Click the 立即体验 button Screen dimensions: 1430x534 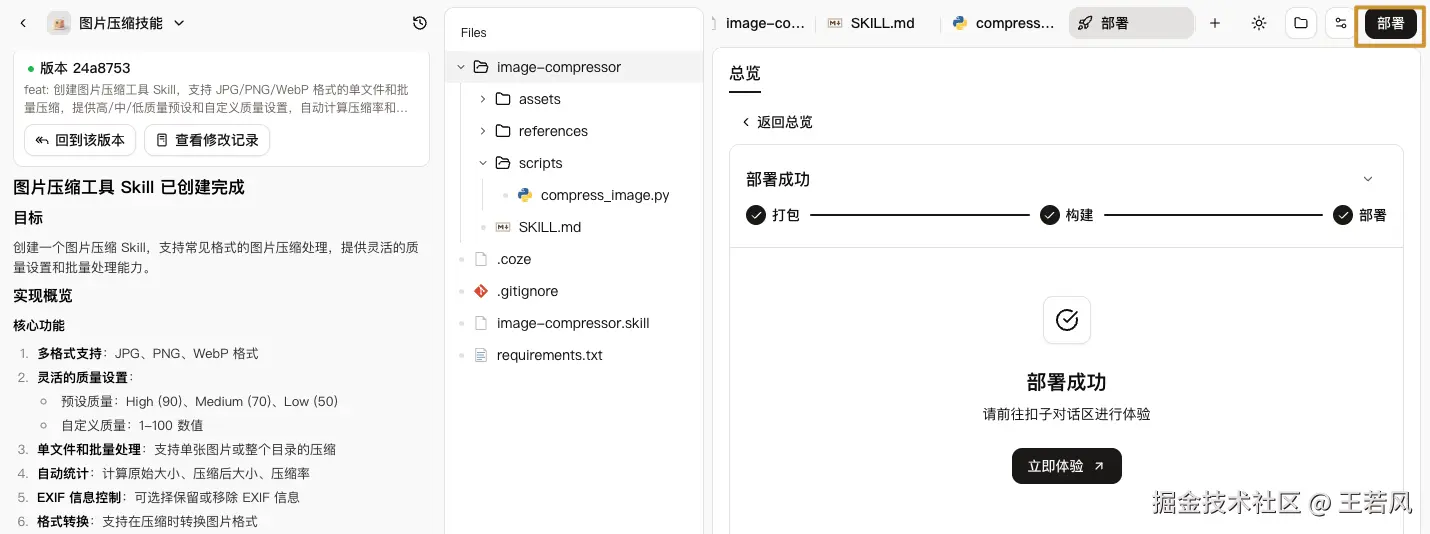pyautogui.click(x=1066, y=466)
